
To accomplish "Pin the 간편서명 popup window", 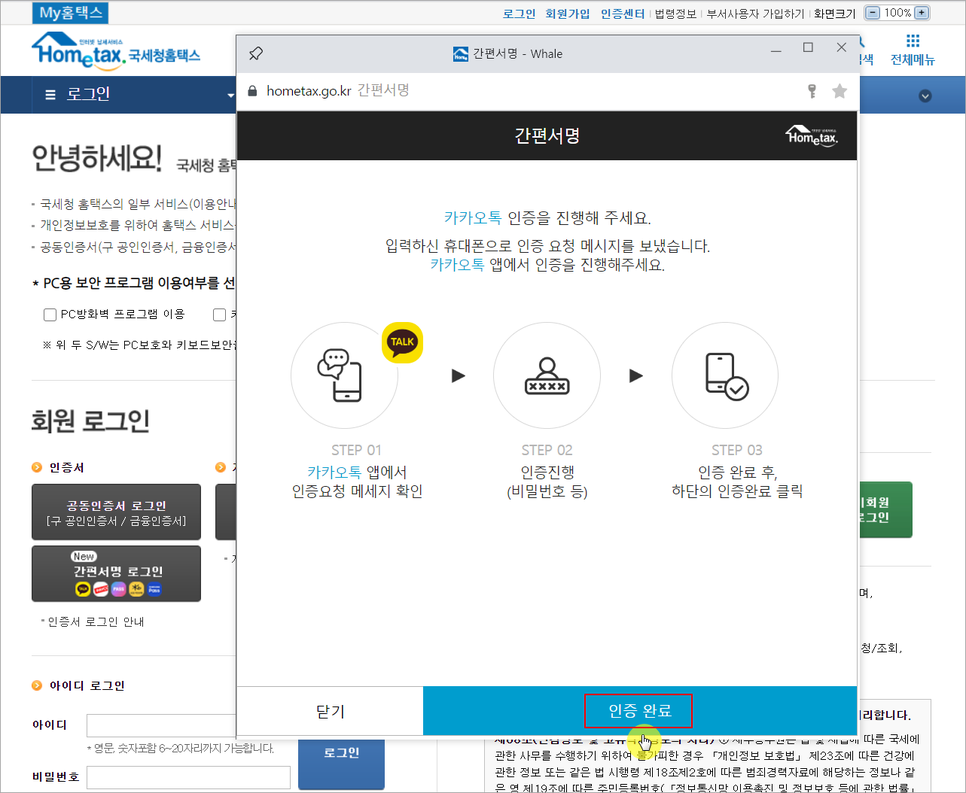I will tap(256, 54).
